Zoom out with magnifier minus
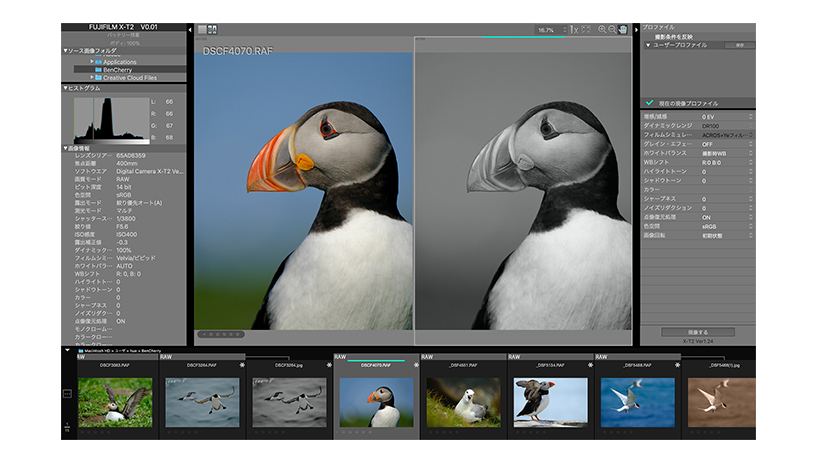The height and width of the screenshot is (463, 816). click(613, 30)
